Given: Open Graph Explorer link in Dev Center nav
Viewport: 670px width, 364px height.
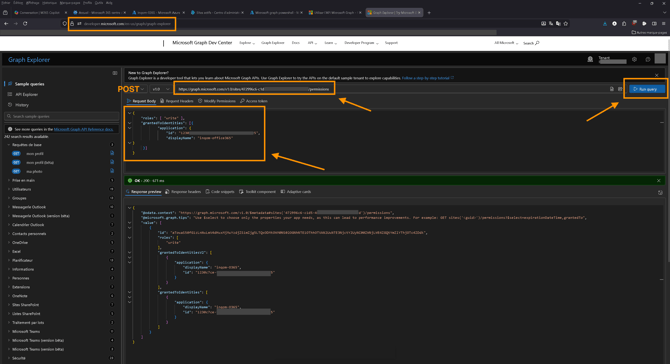Looking at the screenshot, I should (x=273, y=43).
